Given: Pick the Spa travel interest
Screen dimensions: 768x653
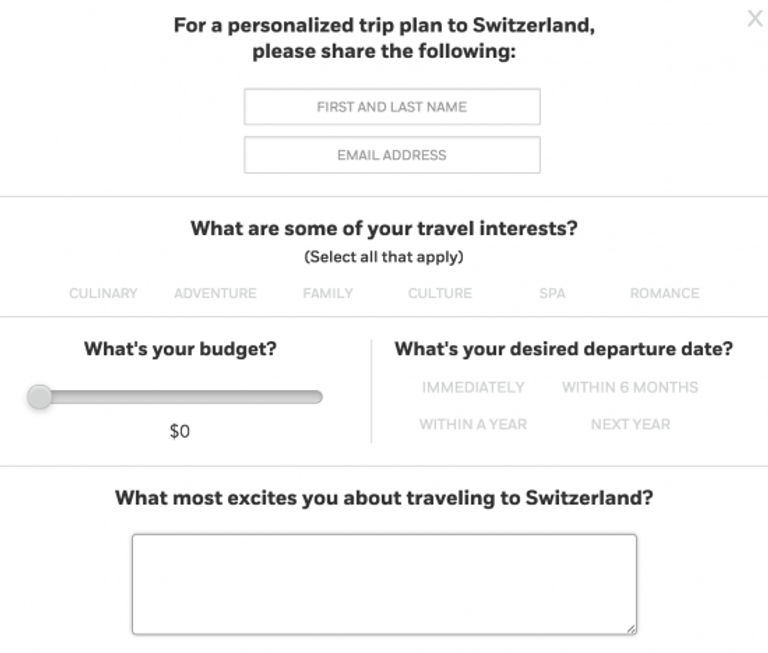Looking at the screenshot, I should pos(552,293).
